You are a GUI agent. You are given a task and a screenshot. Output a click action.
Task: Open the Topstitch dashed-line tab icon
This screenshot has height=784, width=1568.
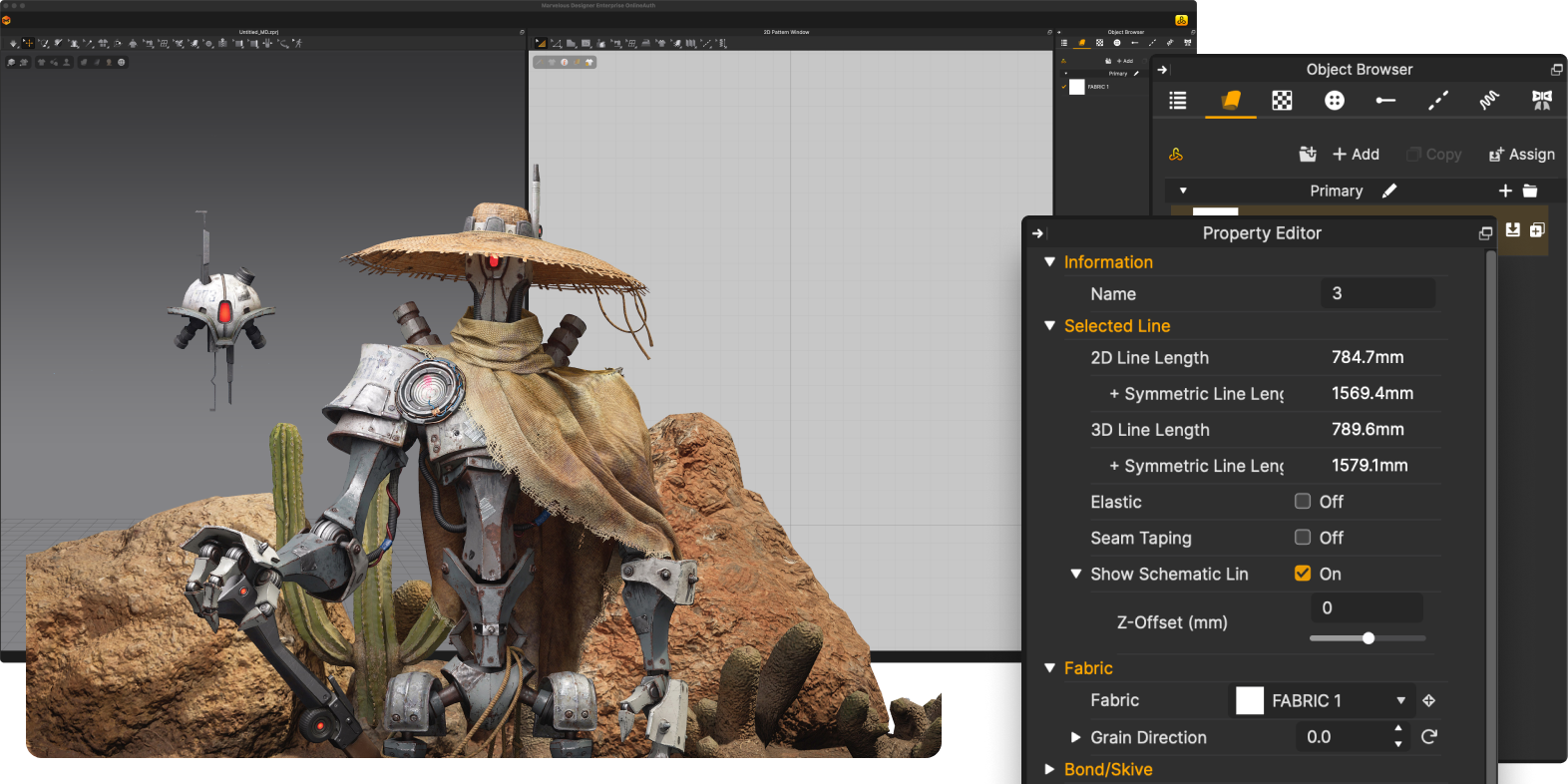(1437, 100)
